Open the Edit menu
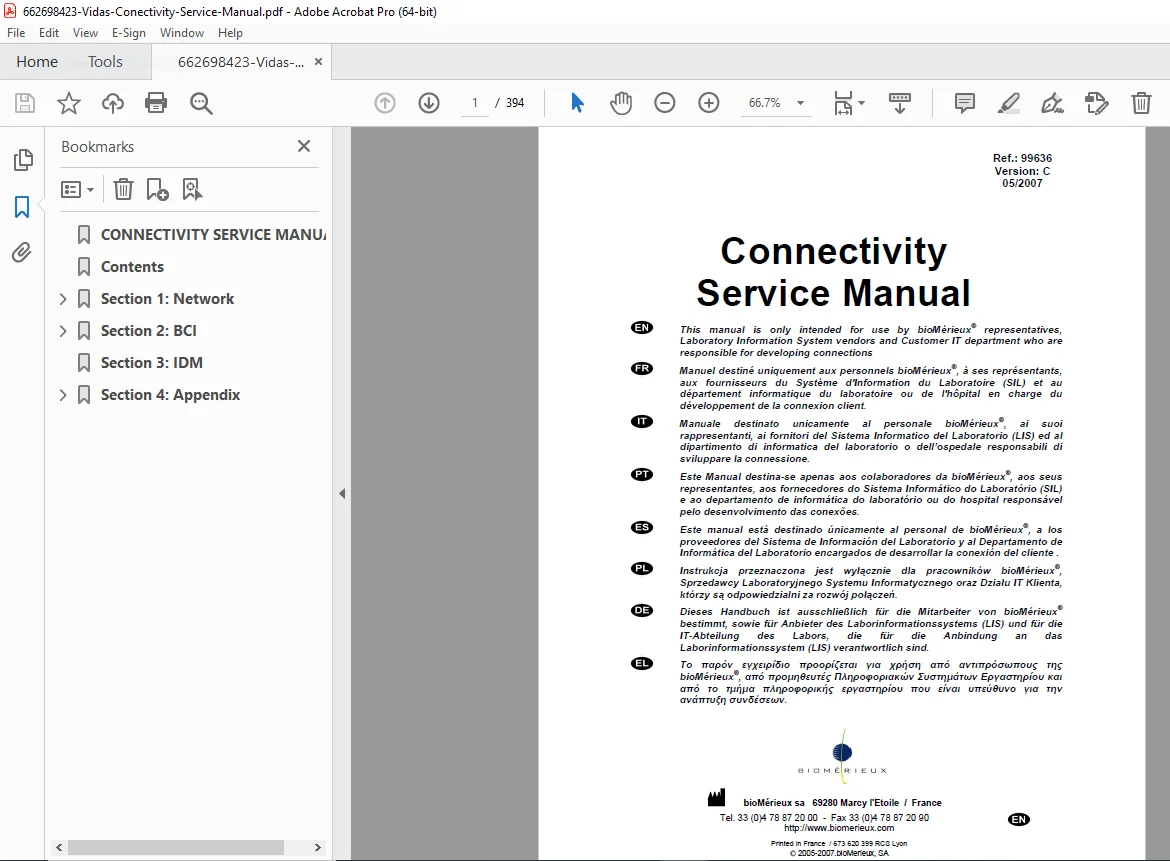Screen dimensions: 1170x861 pyautogui.click(x=49, y=33)
